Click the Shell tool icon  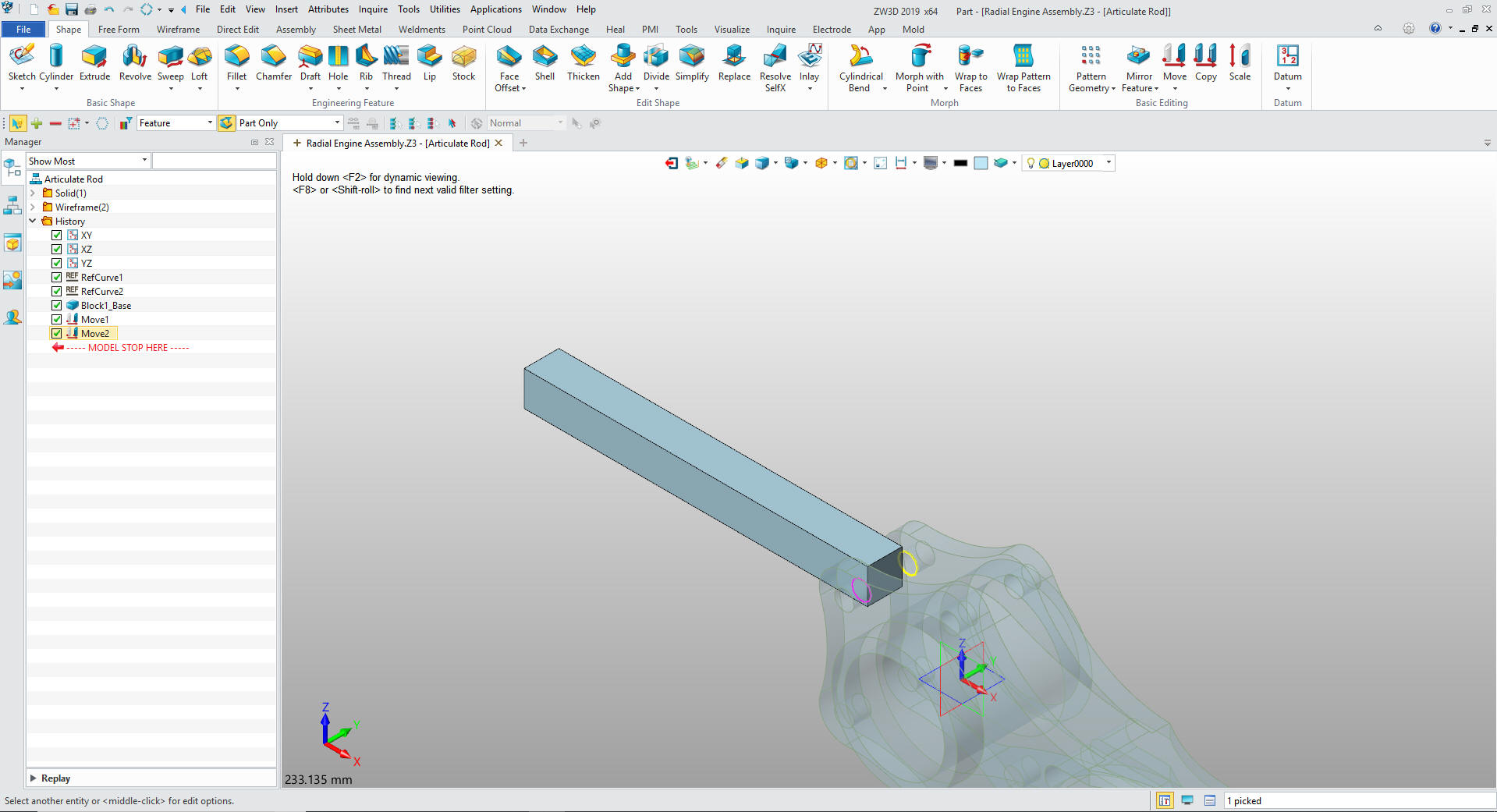tap(545, 62)
